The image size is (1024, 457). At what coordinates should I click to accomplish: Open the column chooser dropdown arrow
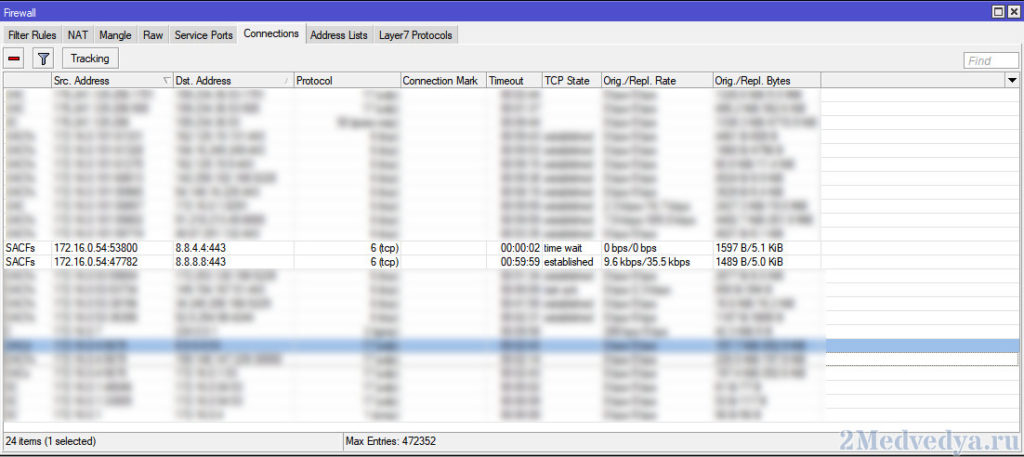[x=1012, y=80]
